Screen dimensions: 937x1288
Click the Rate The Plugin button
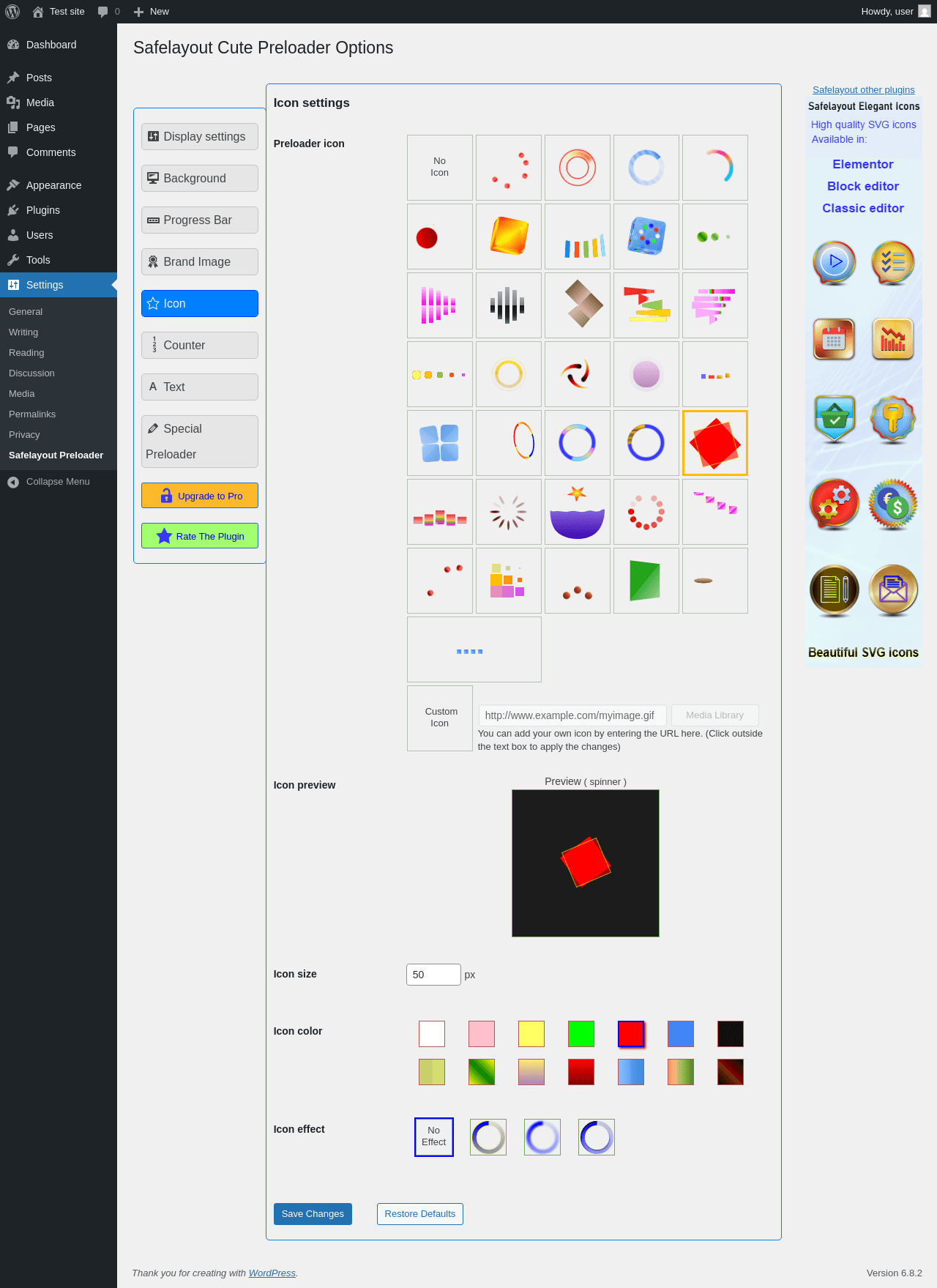[x=199, y=536]
